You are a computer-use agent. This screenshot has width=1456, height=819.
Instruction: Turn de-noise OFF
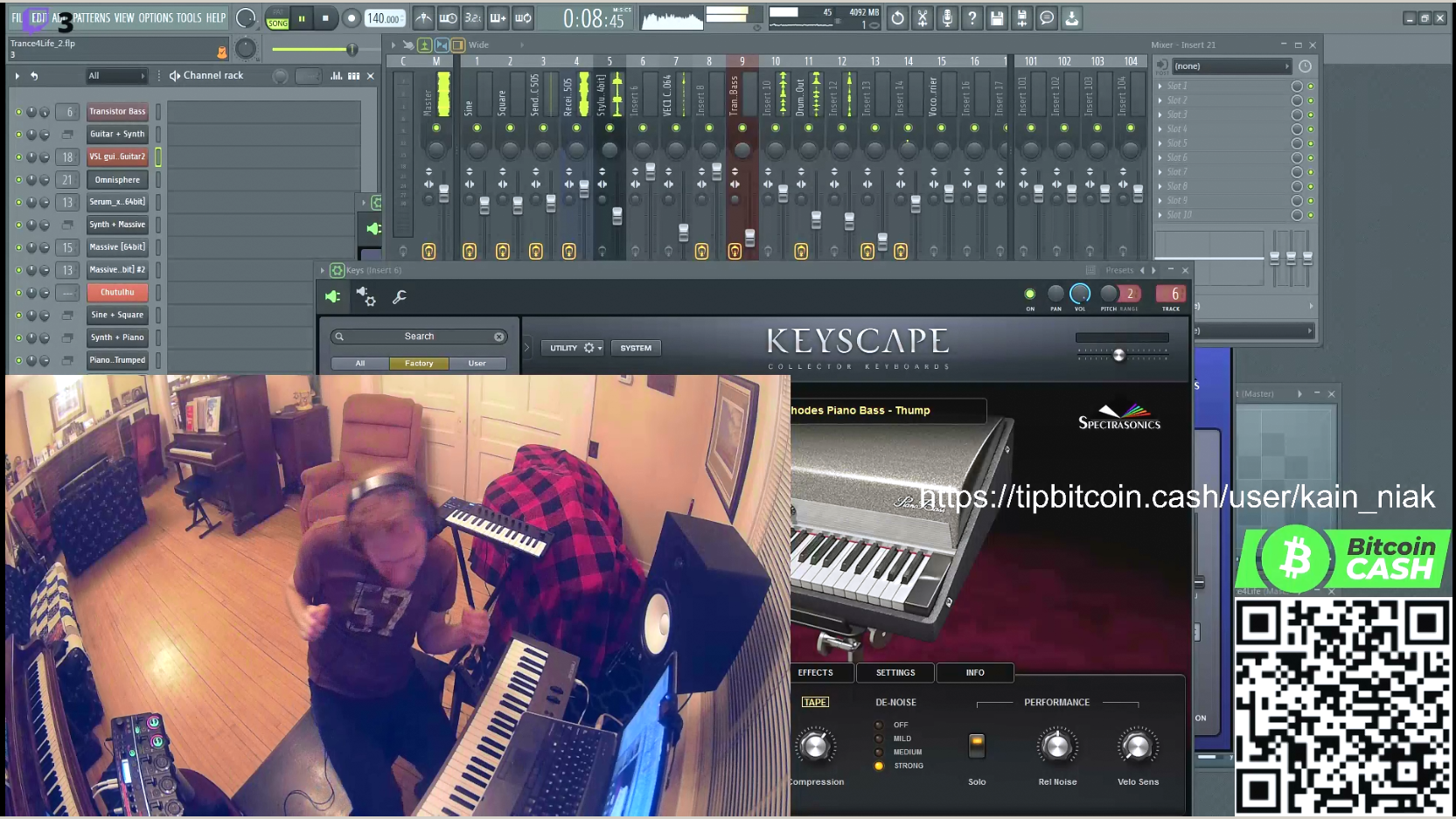[879, 725]
